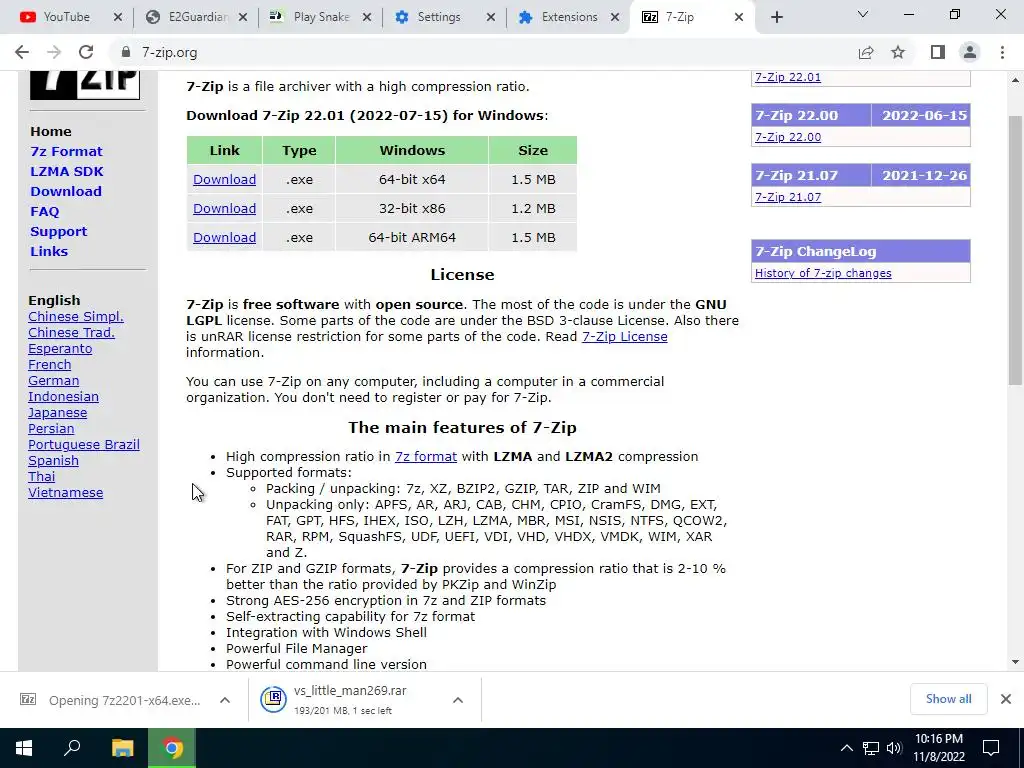The height and width of the screenshot is (768, 1024).
Task: Open the volume speaker tray icon
Action: tap(894, 748)
